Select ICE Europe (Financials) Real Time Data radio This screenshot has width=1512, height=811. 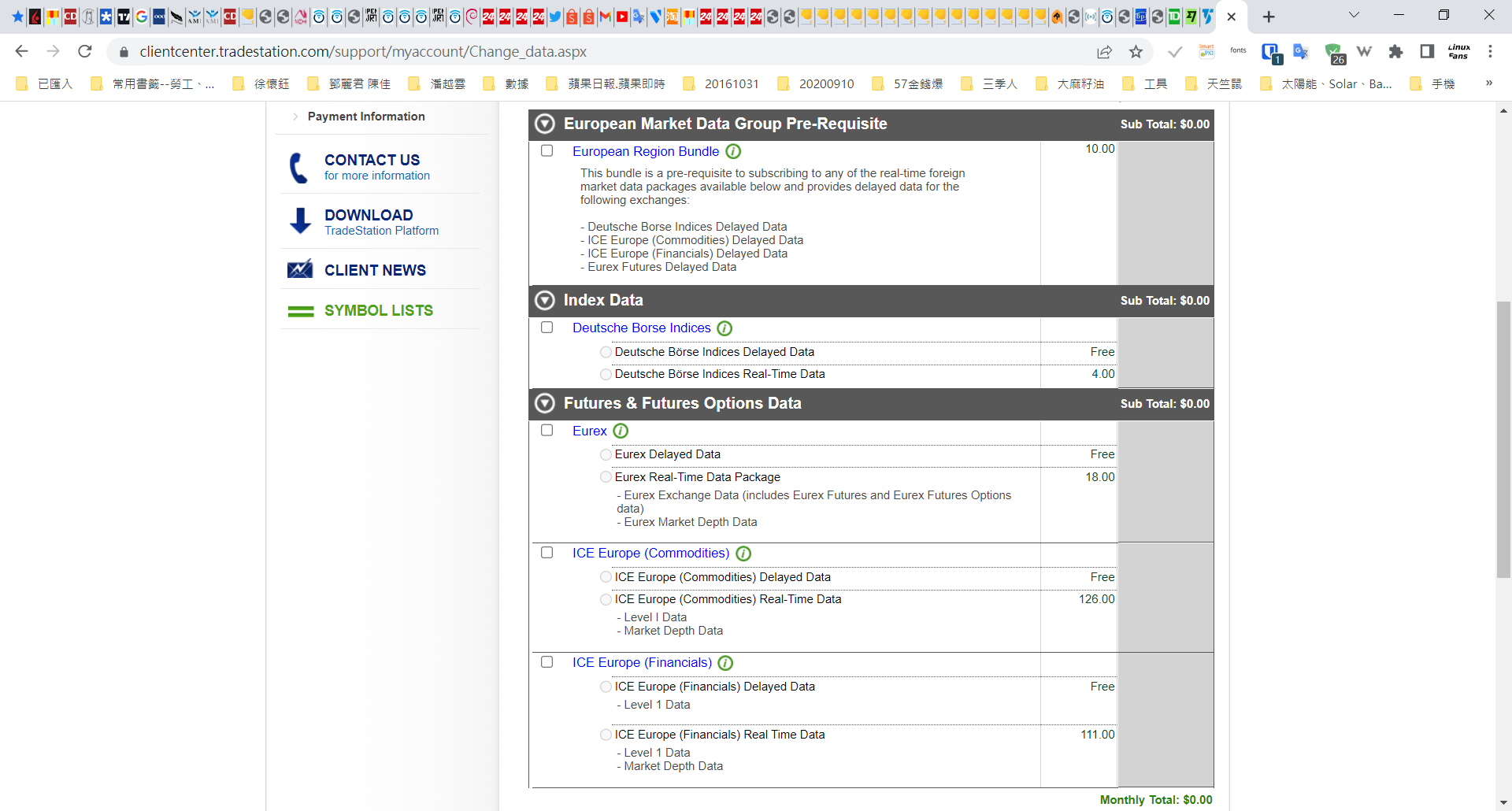pyautogui.click(x=606, y=735)
